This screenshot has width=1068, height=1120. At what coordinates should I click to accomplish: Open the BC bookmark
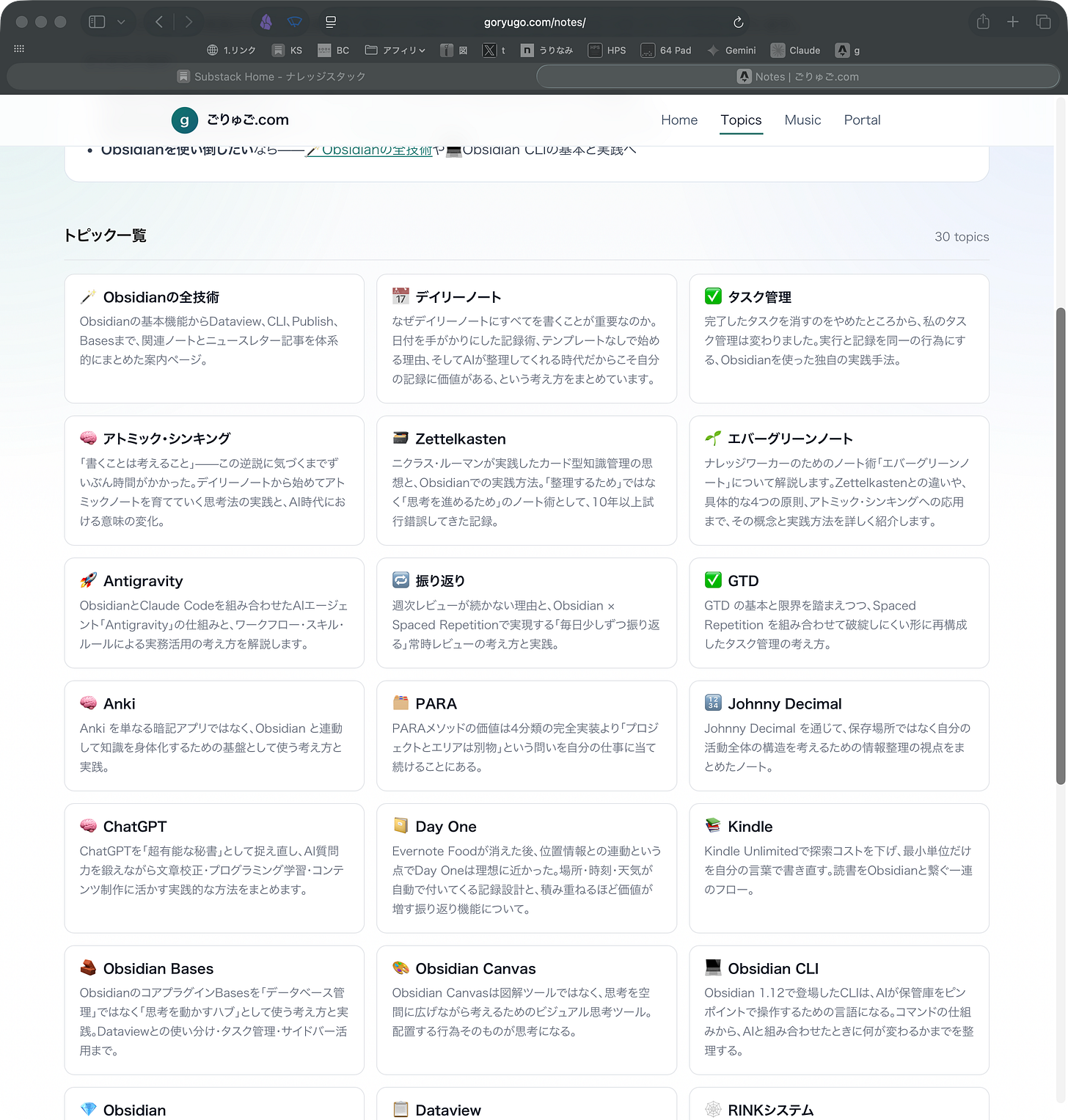(333, 50)
